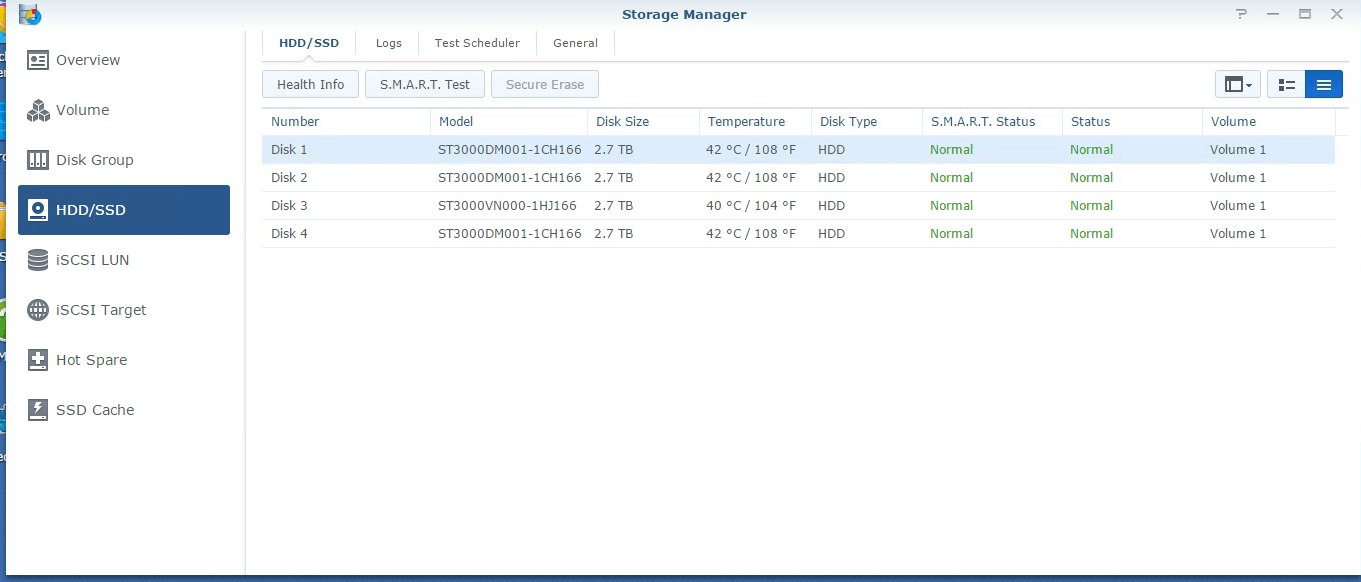Maximize the Storage Manager window

[1305, 14]
